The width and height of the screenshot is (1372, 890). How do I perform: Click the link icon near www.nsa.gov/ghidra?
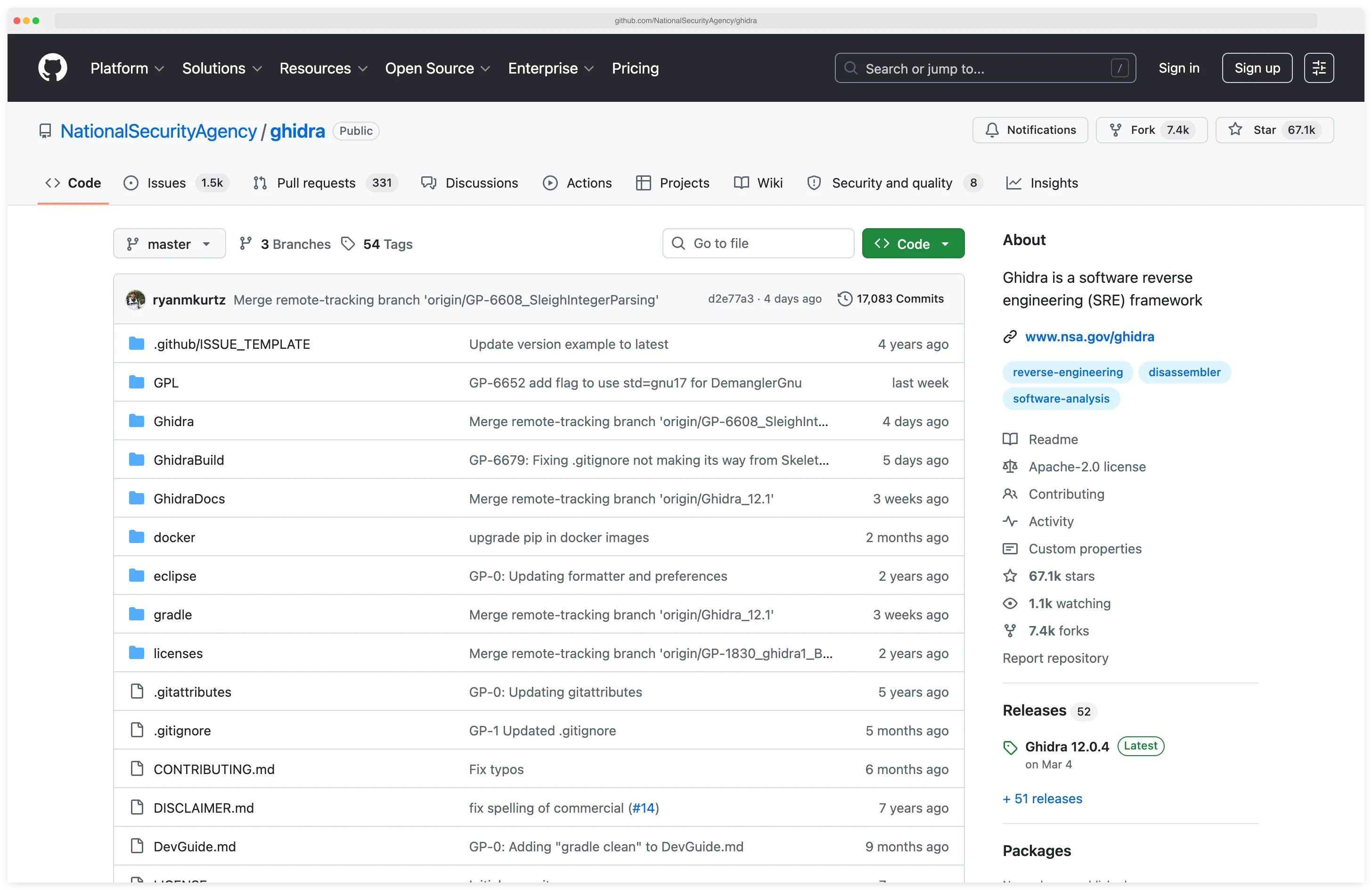[1010, 336]
